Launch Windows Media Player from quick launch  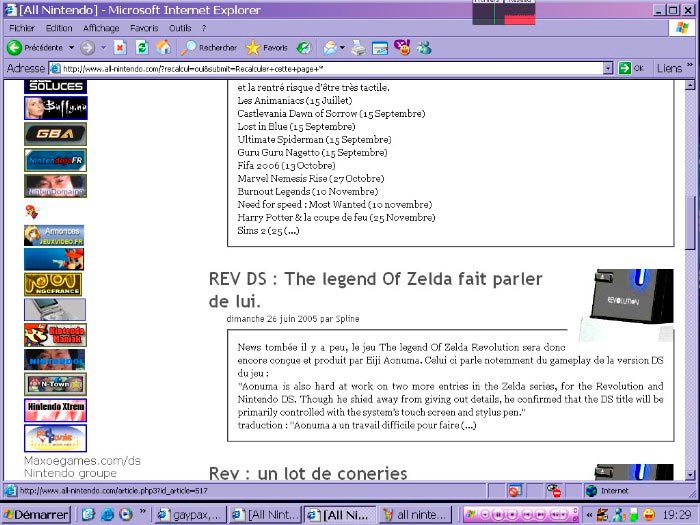coord(125,515)
